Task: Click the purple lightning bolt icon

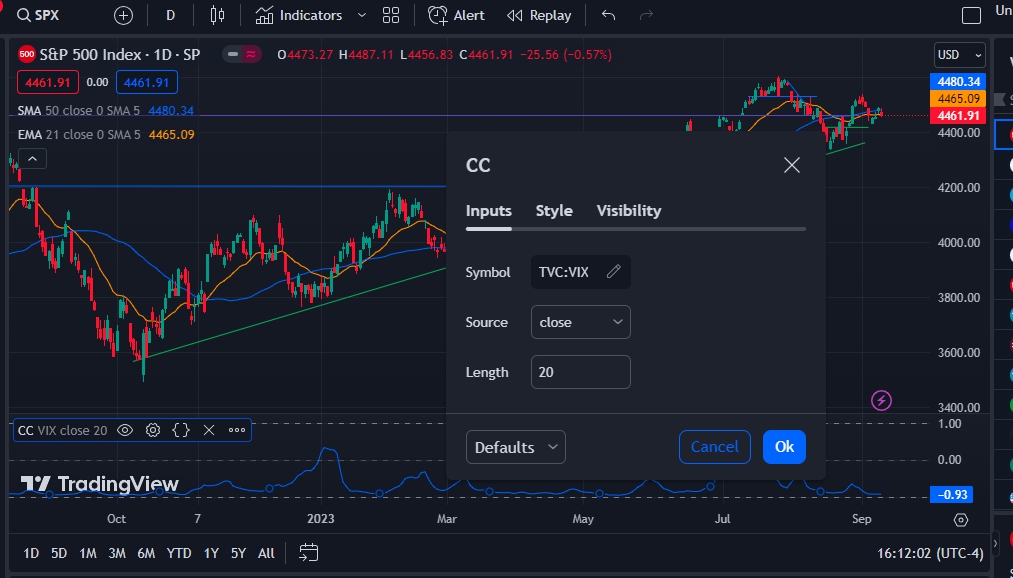Action: pyautogui.click(x=881, y=400)
